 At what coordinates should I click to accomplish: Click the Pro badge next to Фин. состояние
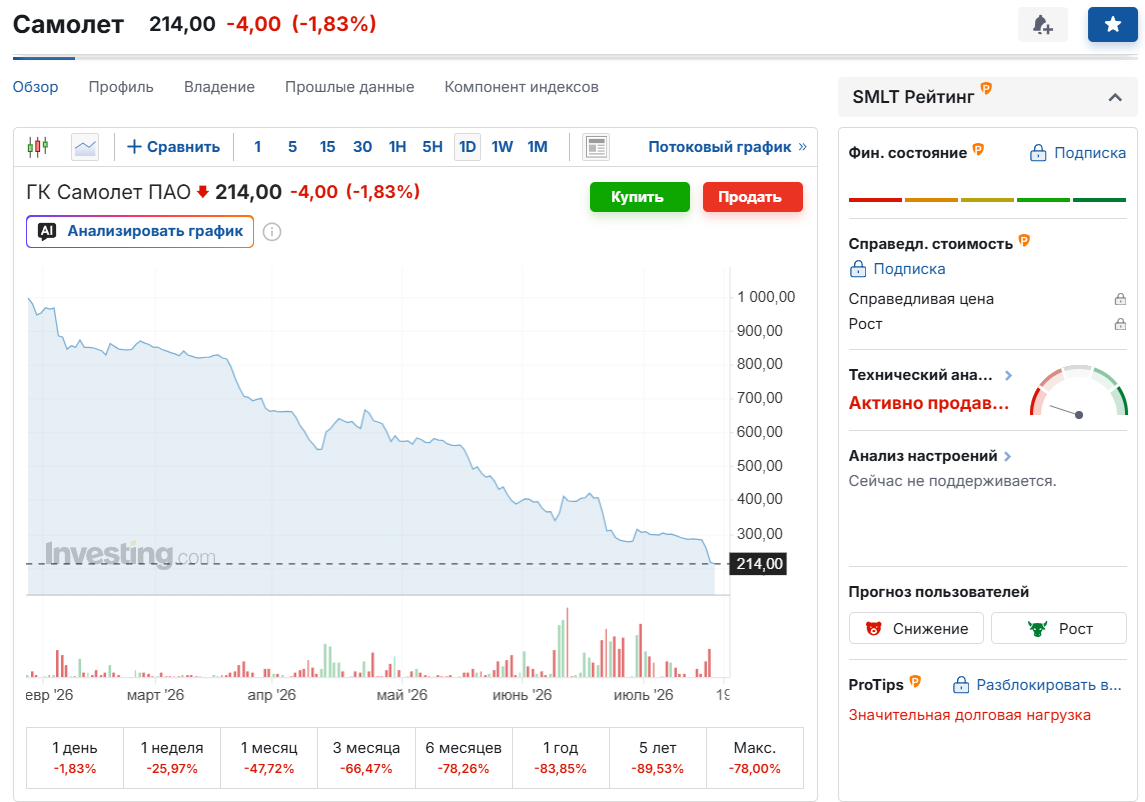click(x=979, y=150)
